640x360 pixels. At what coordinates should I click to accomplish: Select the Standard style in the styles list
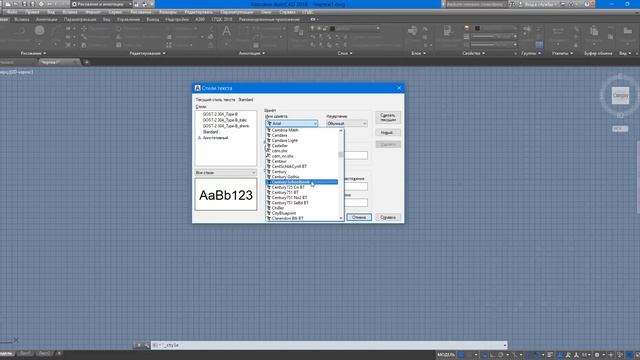(211, 132)
